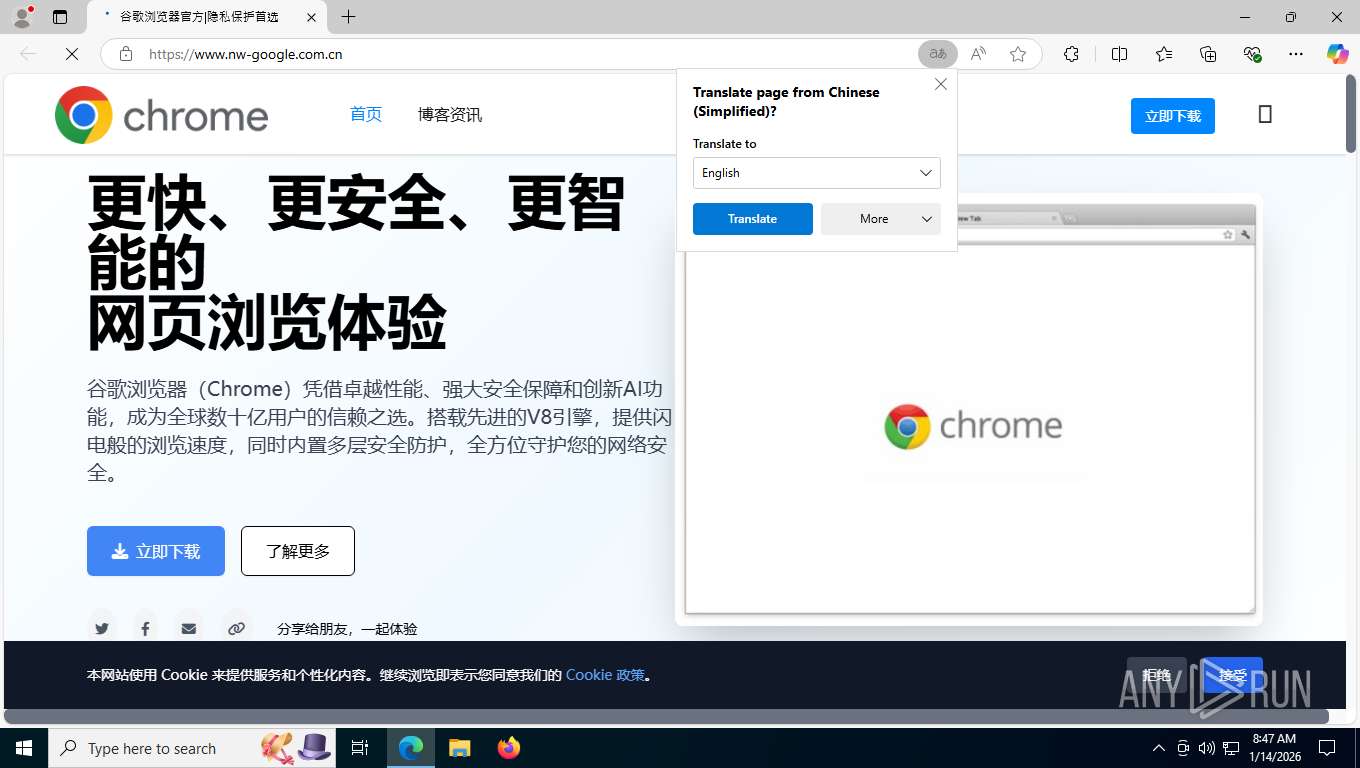
Task: Click the 立即下载 button with download icon
Action: tap(156, 551)
